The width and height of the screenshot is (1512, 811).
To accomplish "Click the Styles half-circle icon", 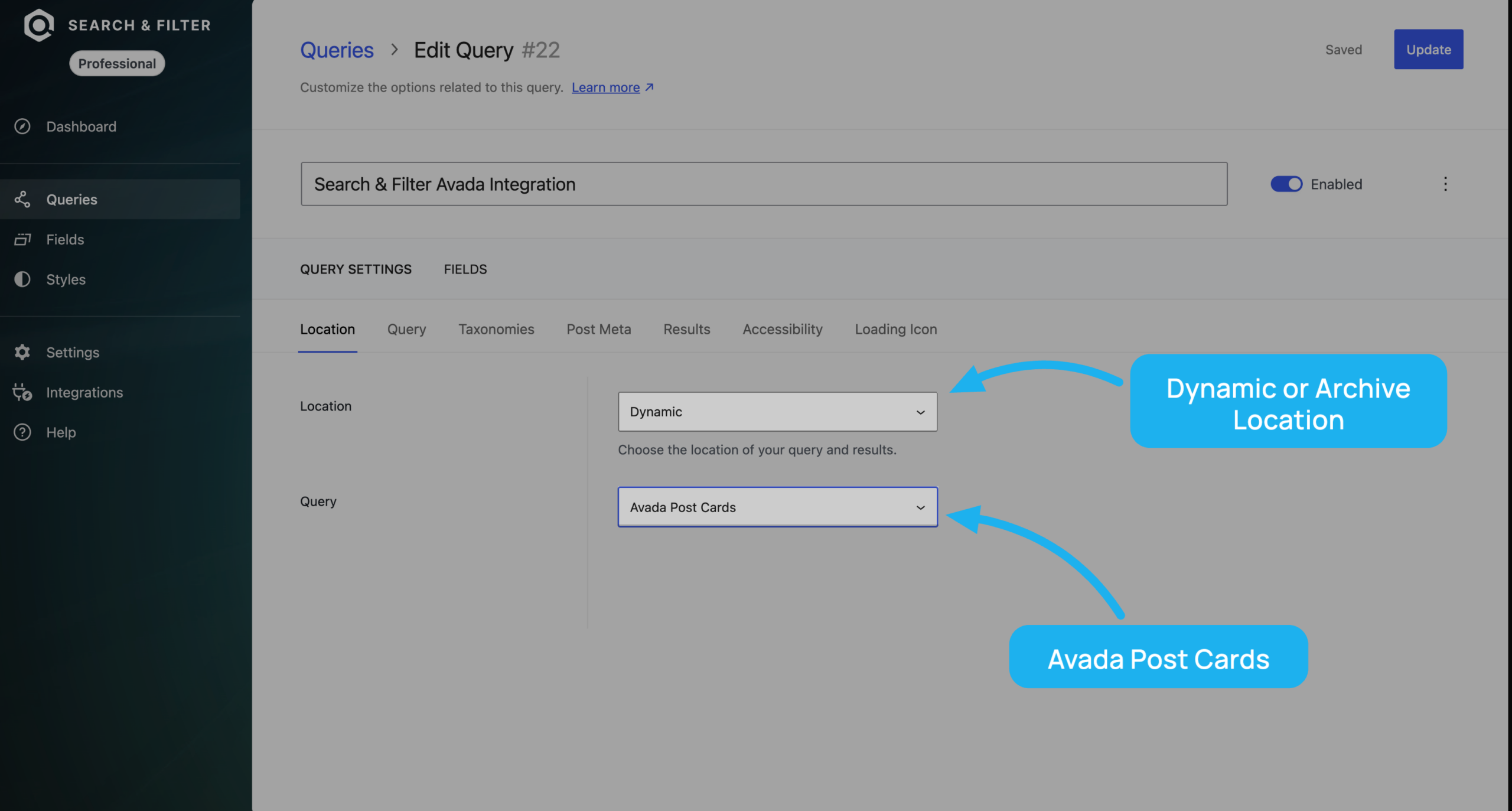I will click(x=22, y=279).
